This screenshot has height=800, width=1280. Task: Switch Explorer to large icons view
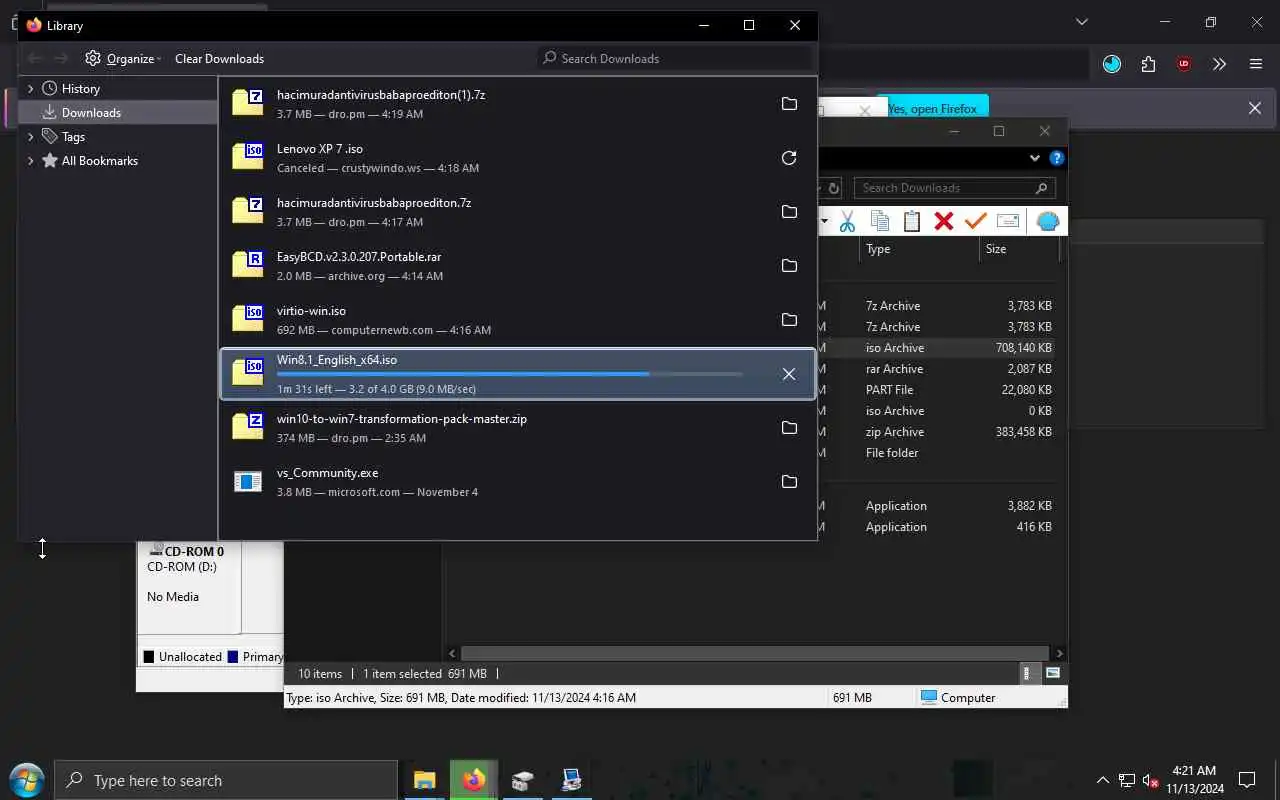point(1052,674)
